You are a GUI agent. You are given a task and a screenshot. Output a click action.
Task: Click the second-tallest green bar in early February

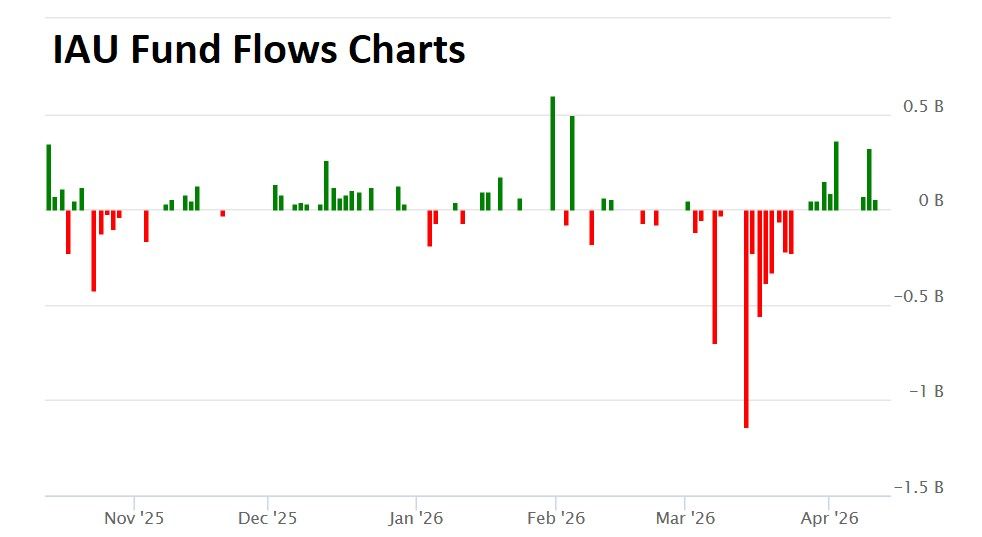[x=572, y=163]
